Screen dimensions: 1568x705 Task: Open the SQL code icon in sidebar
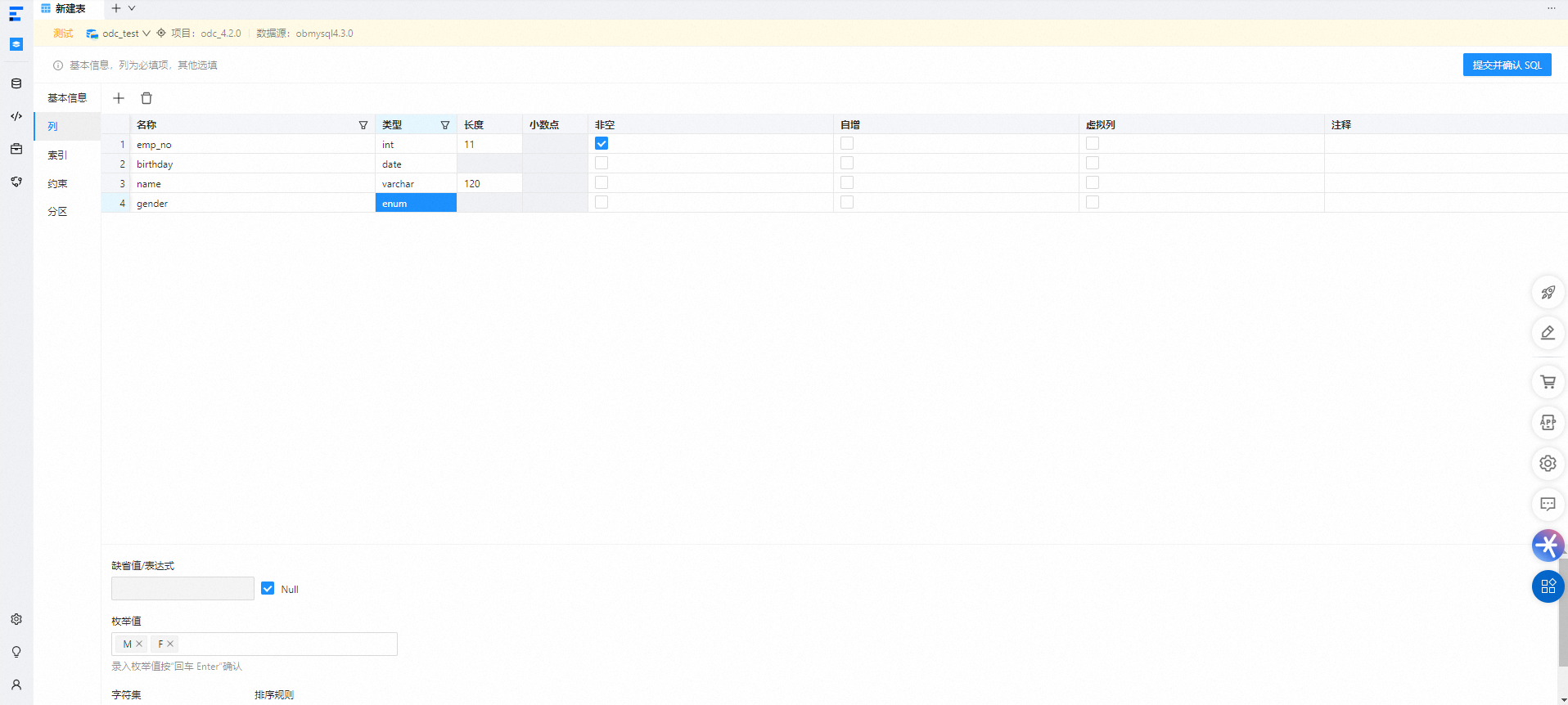(16, 116)
